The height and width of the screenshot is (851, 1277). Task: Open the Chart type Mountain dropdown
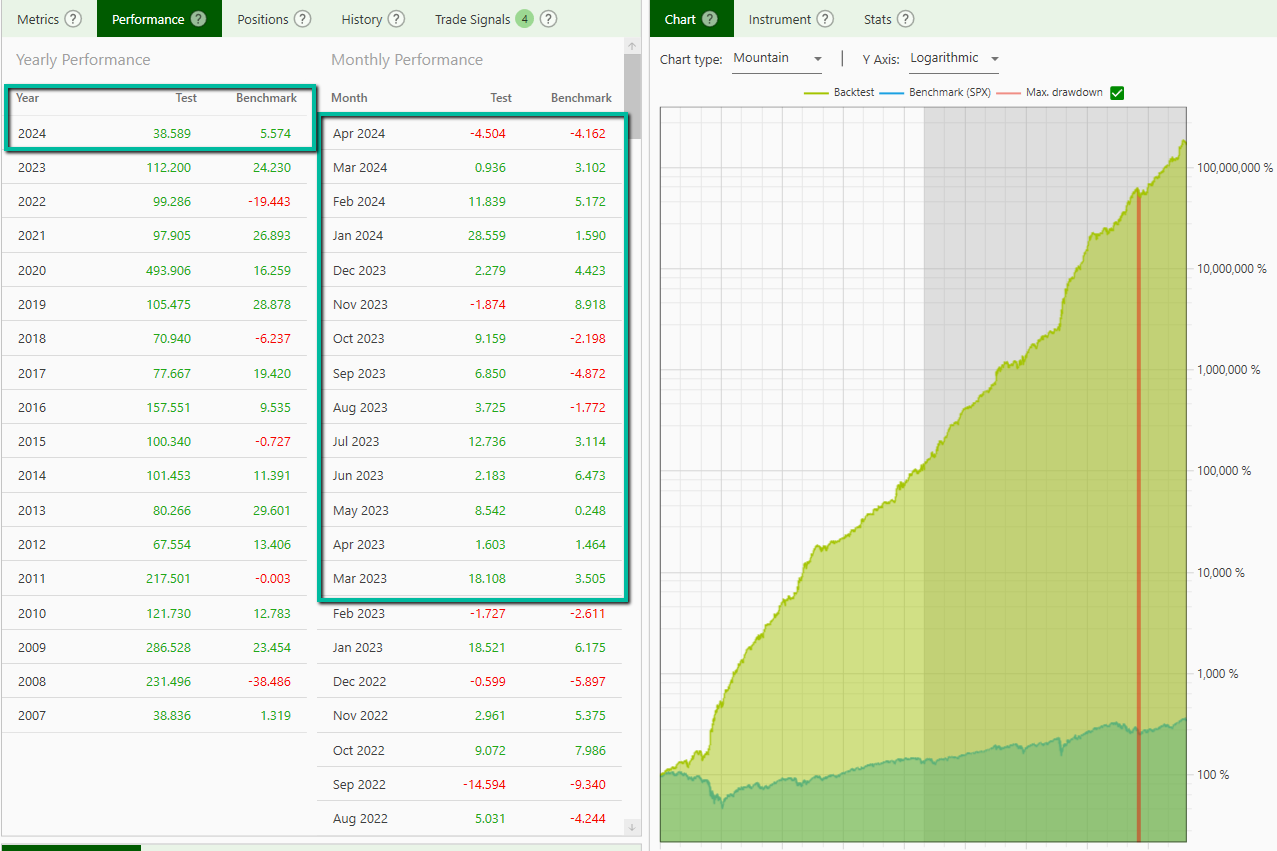point(777,59)
